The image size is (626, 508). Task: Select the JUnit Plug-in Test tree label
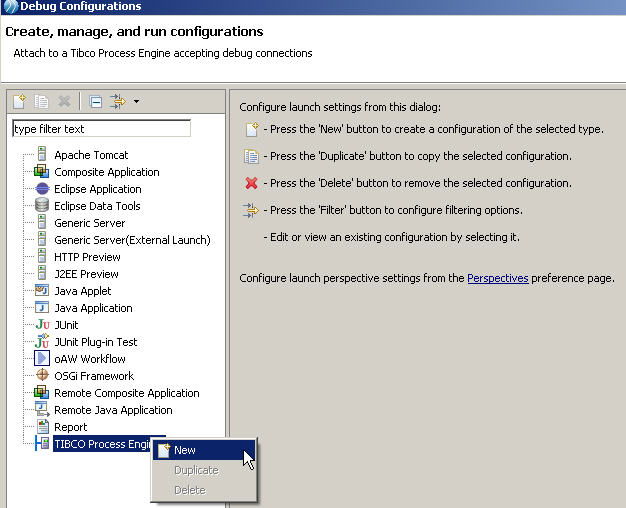[x=95, y=342]
